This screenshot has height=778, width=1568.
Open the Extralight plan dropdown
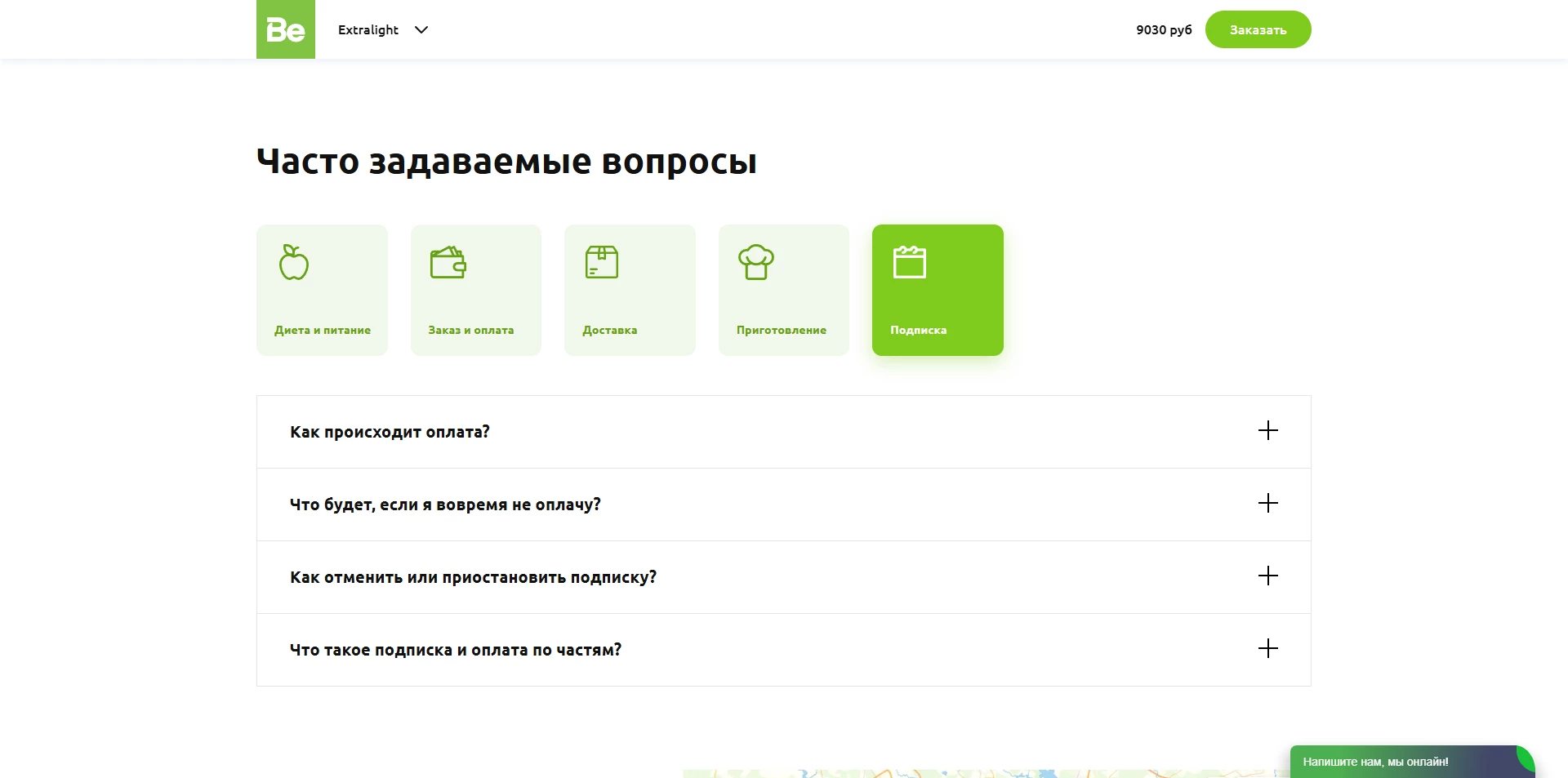coord(383,30)
